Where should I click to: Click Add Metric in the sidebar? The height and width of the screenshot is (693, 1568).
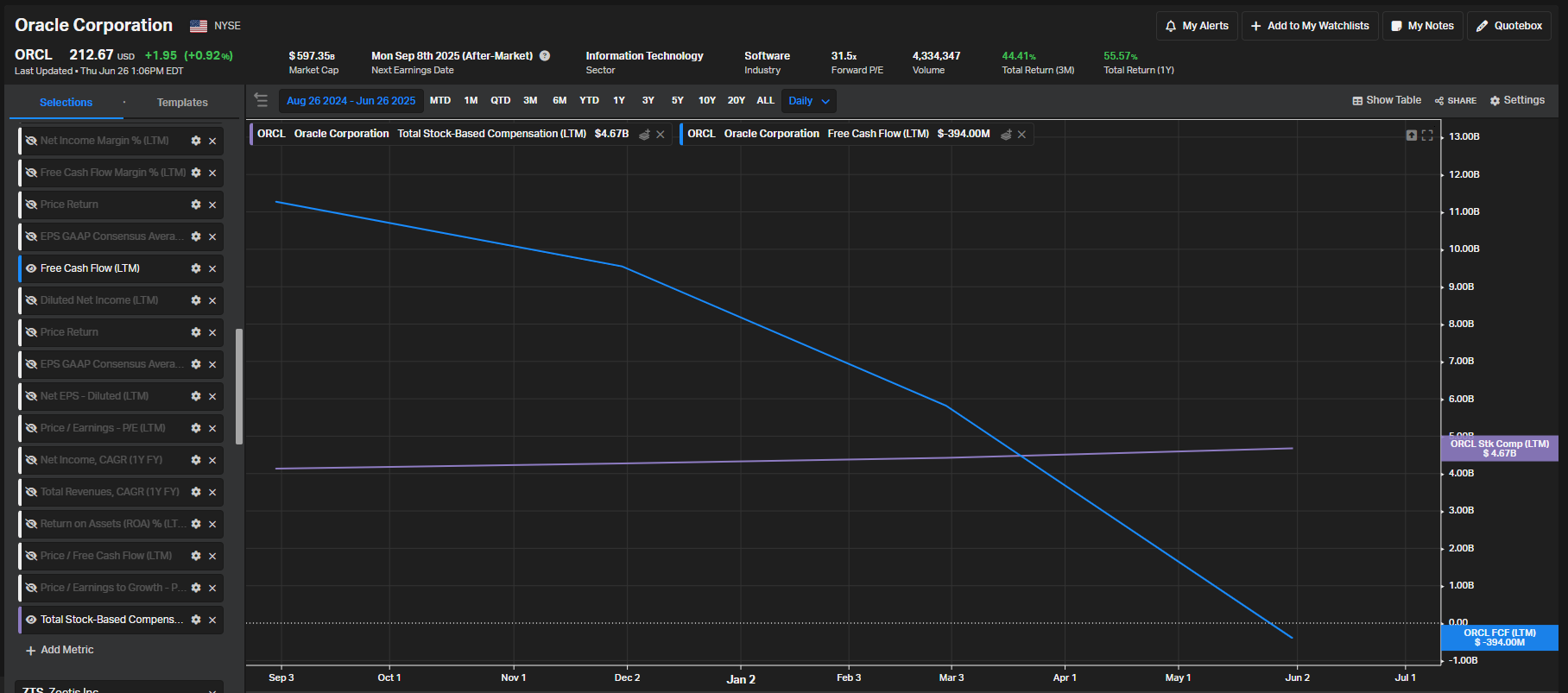60,650
